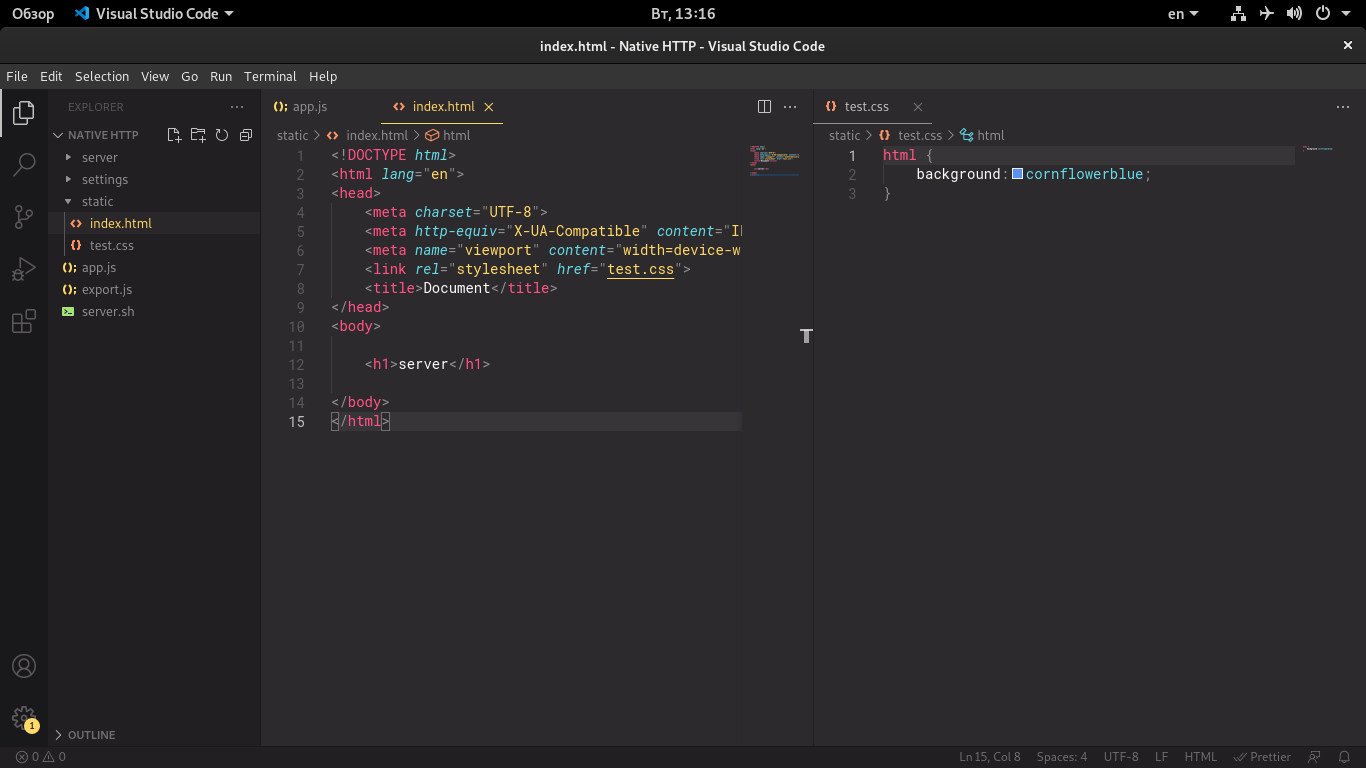Expand the server folder

154,157
